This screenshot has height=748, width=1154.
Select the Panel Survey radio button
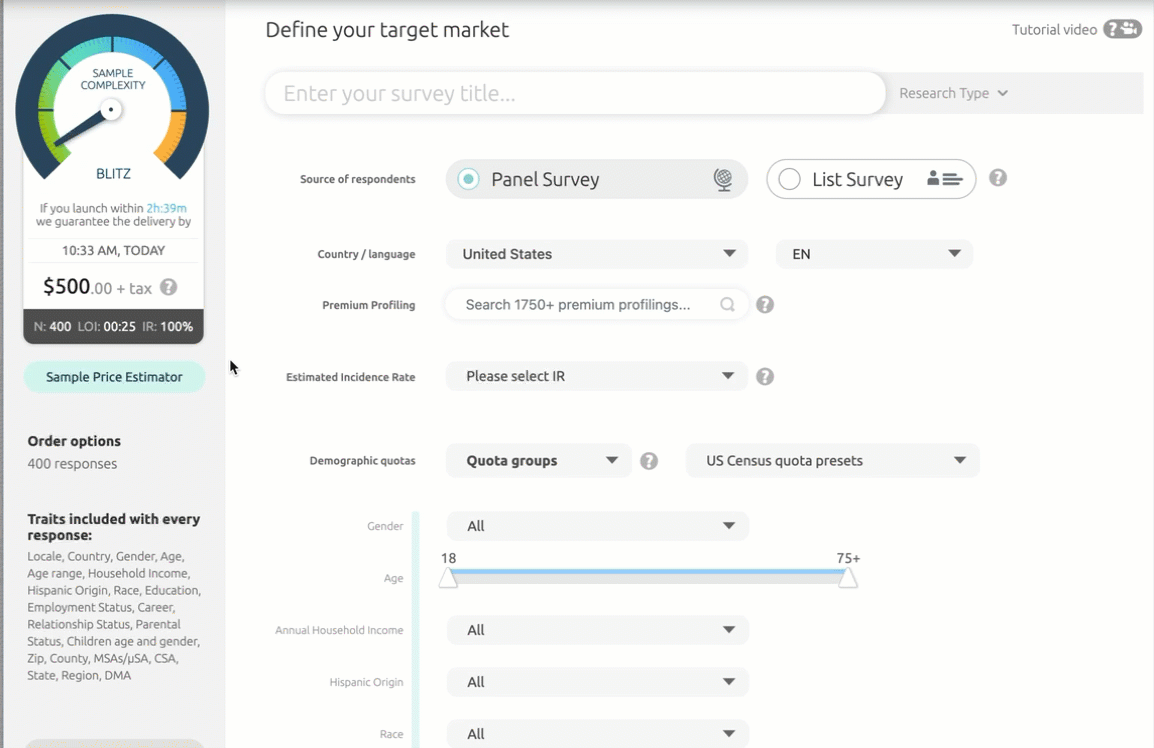coord(468,180)
